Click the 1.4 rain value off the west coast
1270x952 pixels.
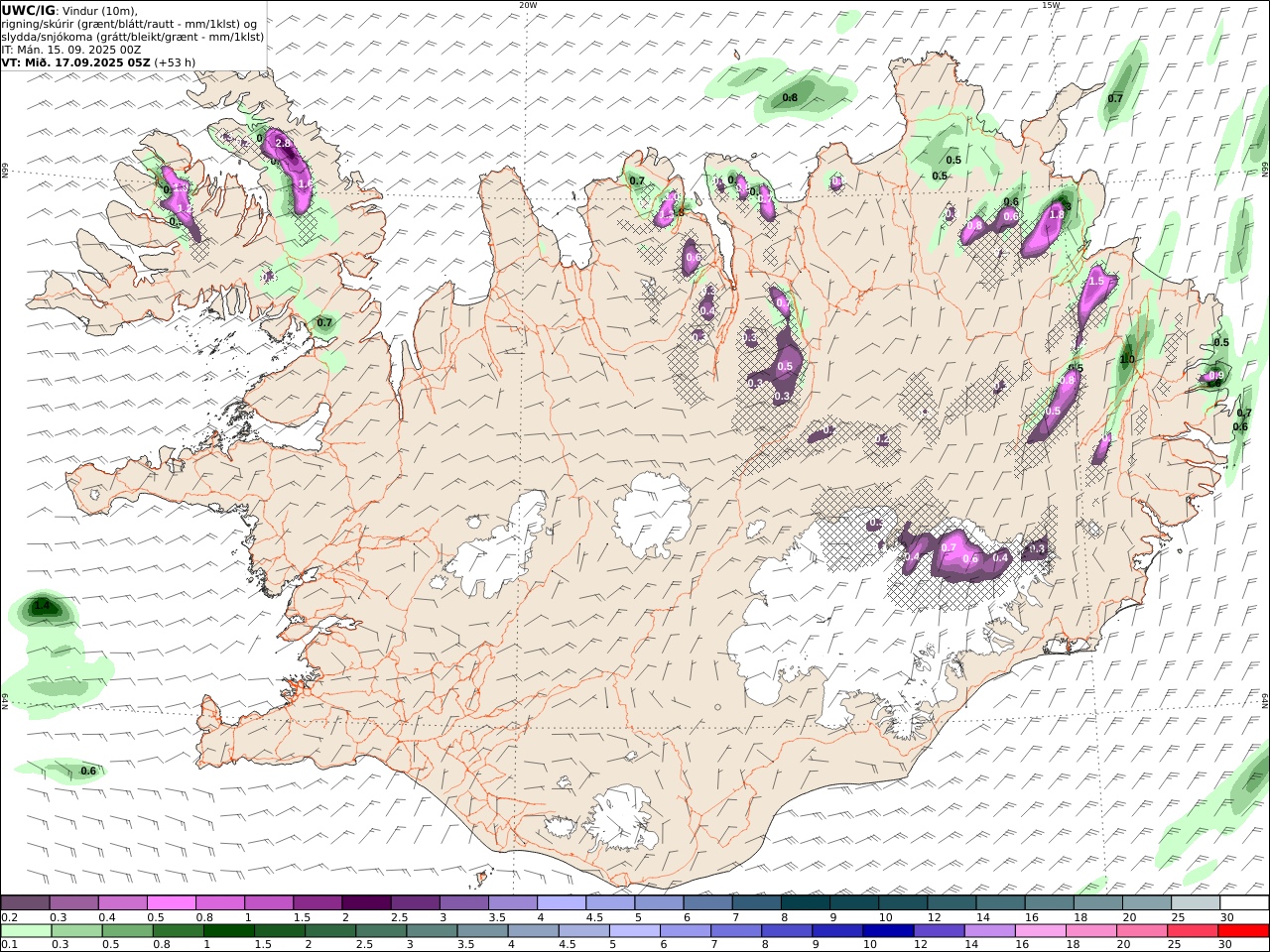[x=41, y=605]
